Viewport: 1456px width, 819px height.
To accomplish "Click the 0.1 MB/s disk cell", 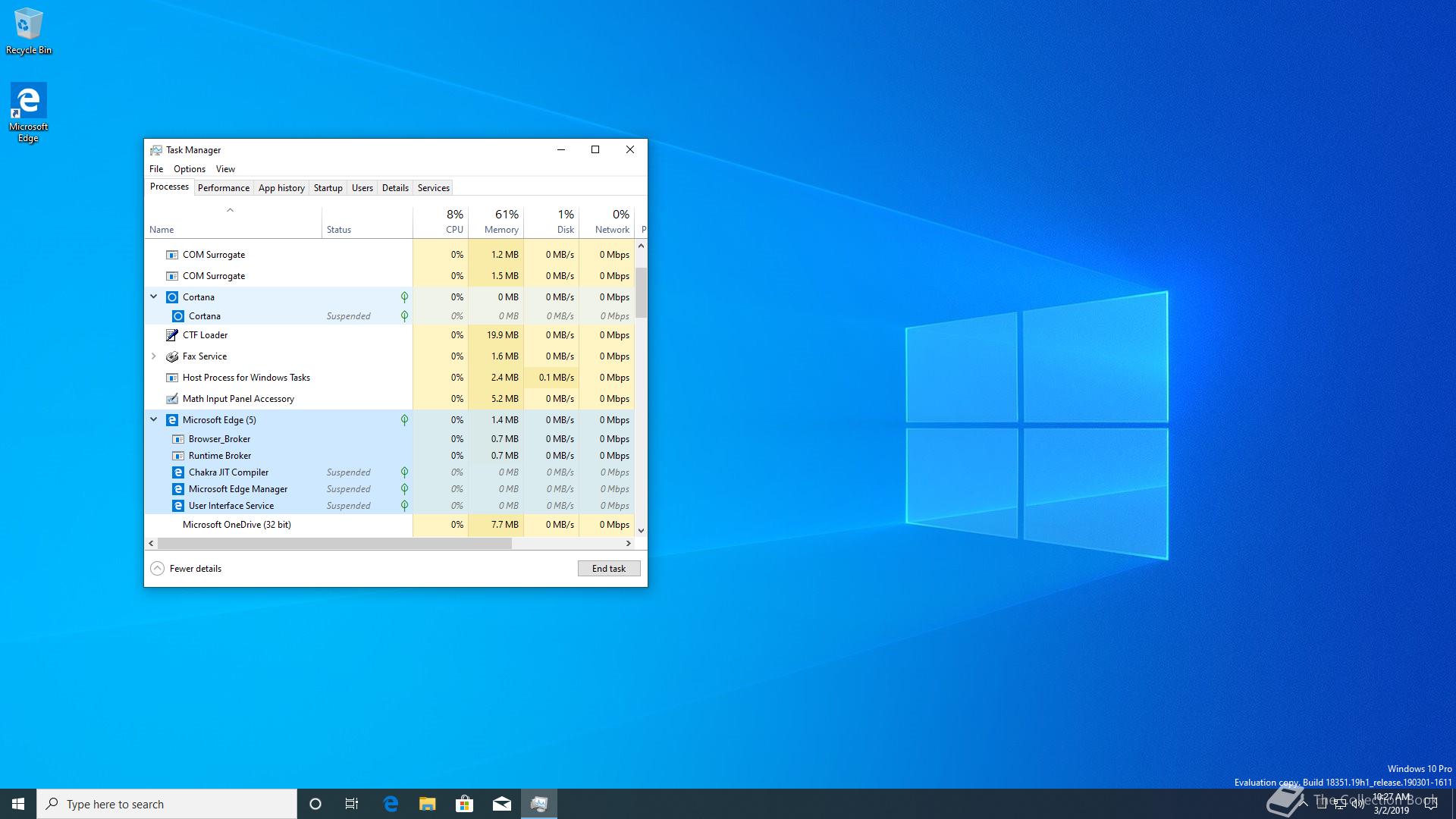I will pos(551,378).
